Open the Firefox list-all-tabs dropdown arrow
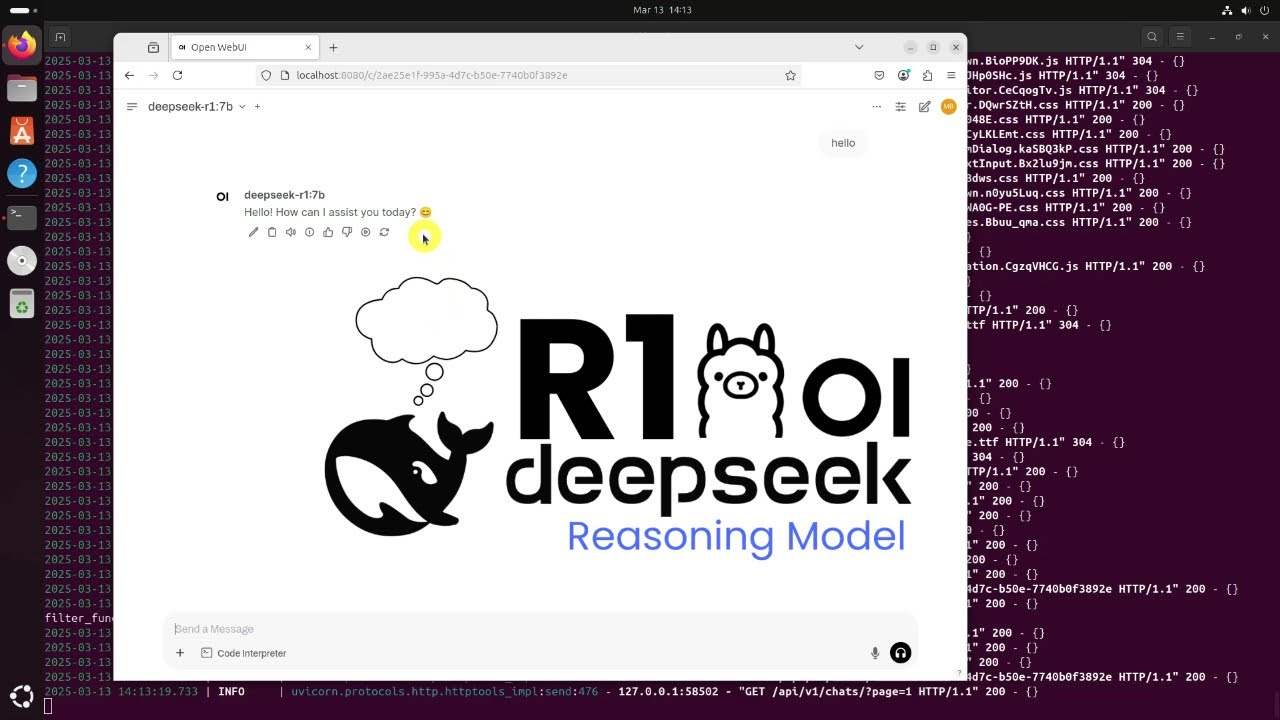 858,47
